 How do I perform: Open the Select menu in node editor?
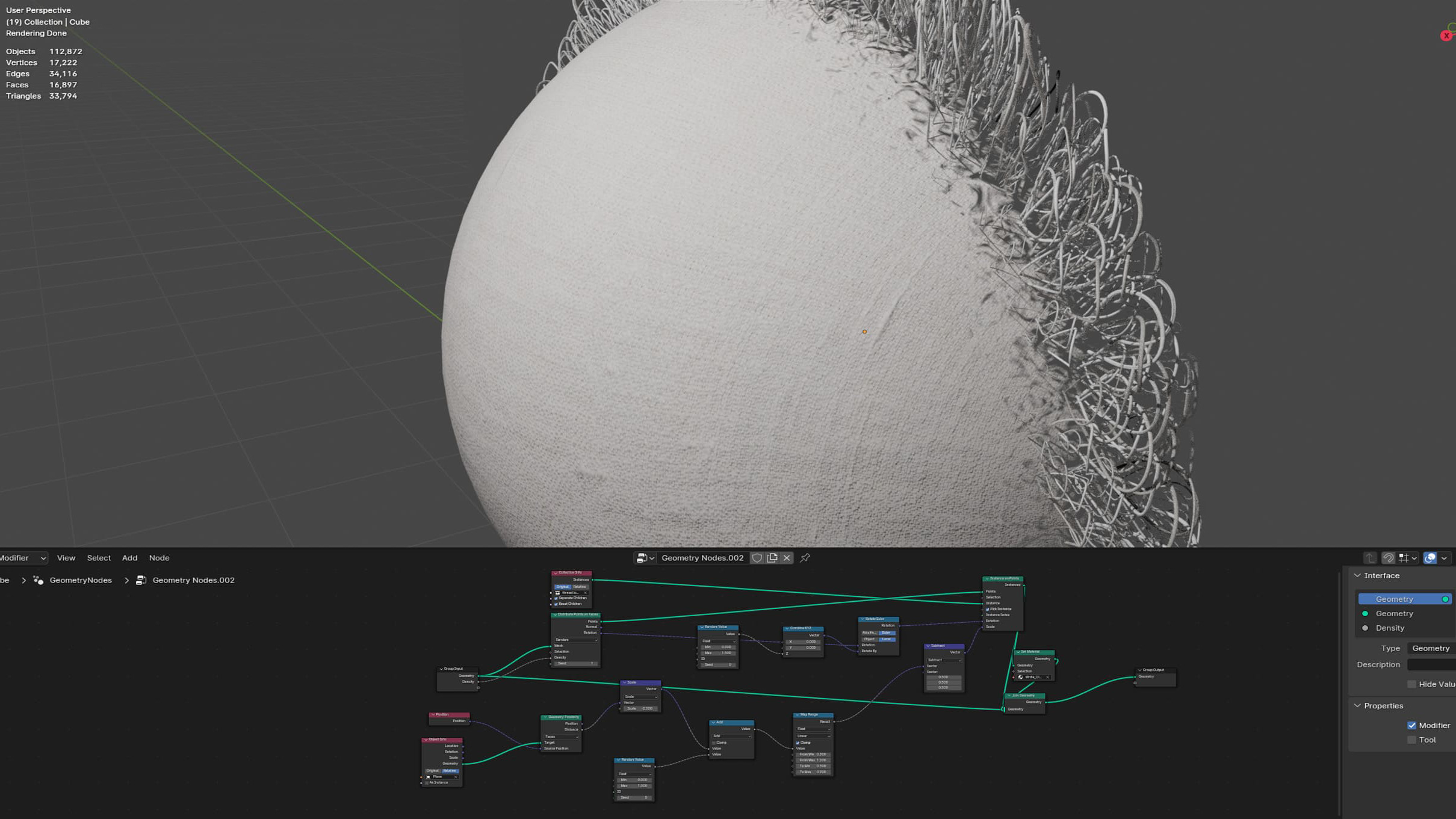99,558
